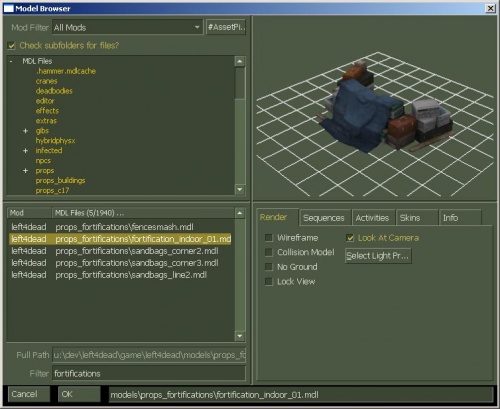Expand the infected folder
The width and height of the screenshot is (500, 409).
25,151
